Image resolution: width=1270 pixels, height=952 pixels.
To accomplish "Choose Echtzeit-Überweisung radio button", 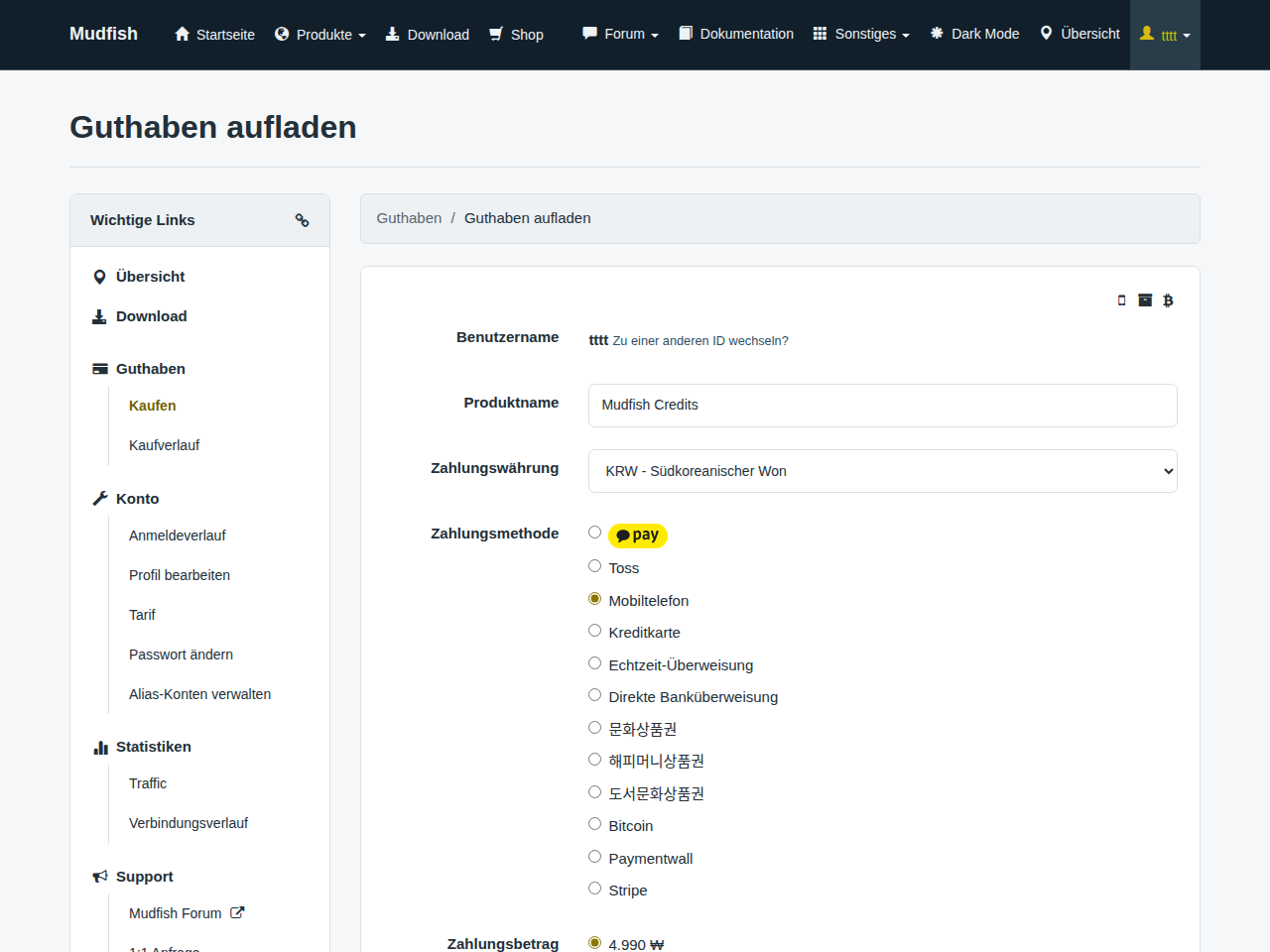I will 595,663.
